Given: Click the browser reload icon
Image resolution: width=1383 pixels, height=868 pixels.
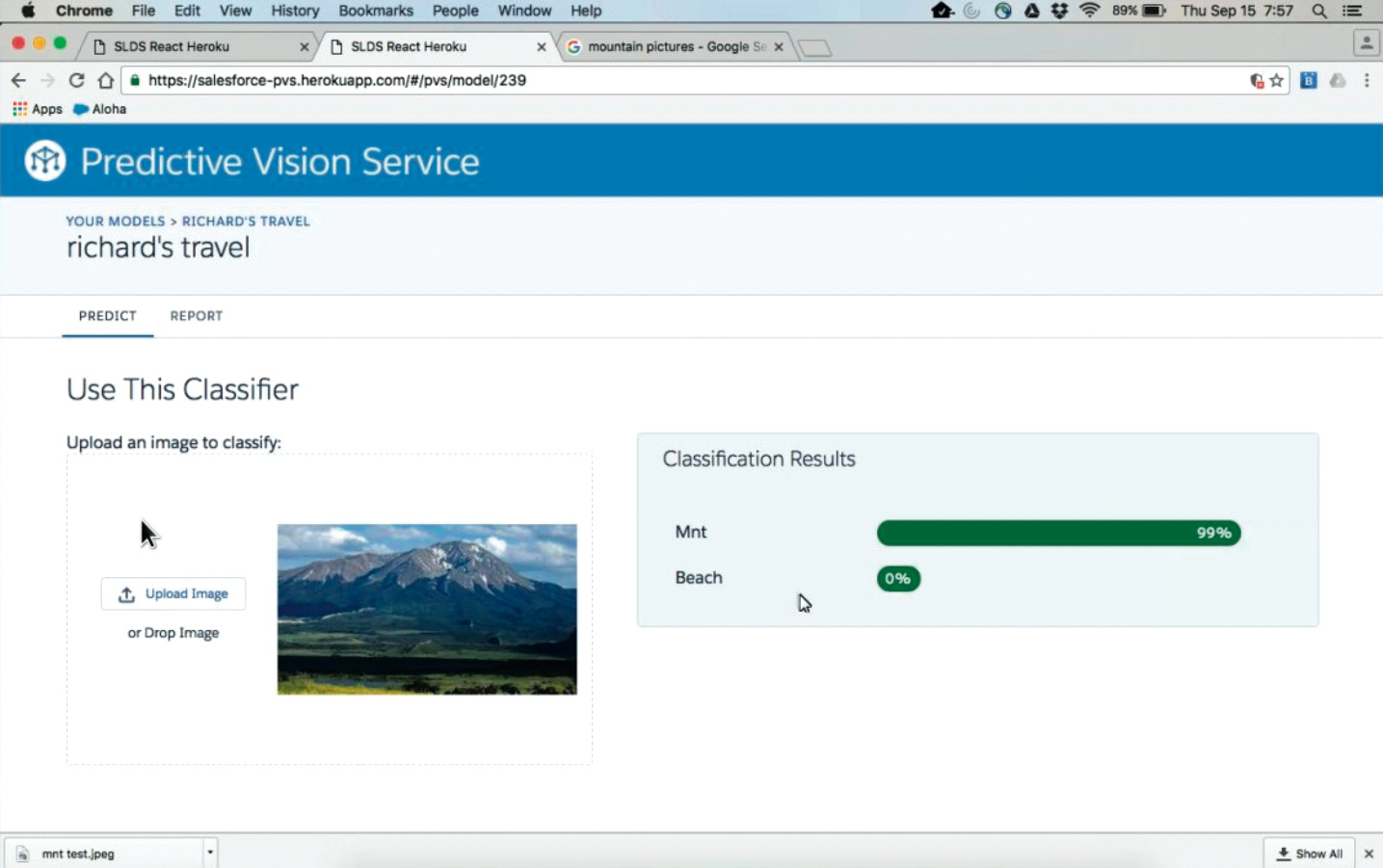Looking at the screenshot, I should [x=77, y=81].
